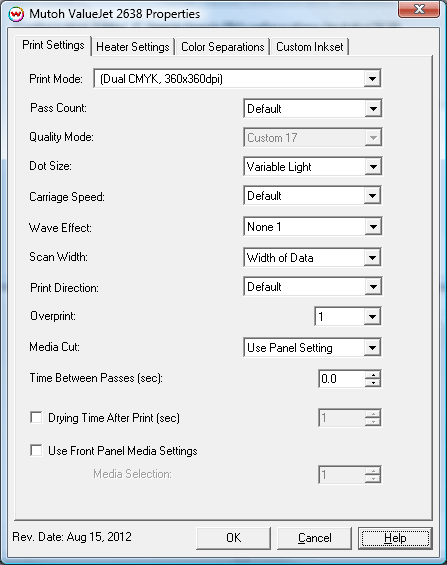Open the Media Cut dropdown
Image resolution: width=447 pixels, height=565 pixels.
312,348
